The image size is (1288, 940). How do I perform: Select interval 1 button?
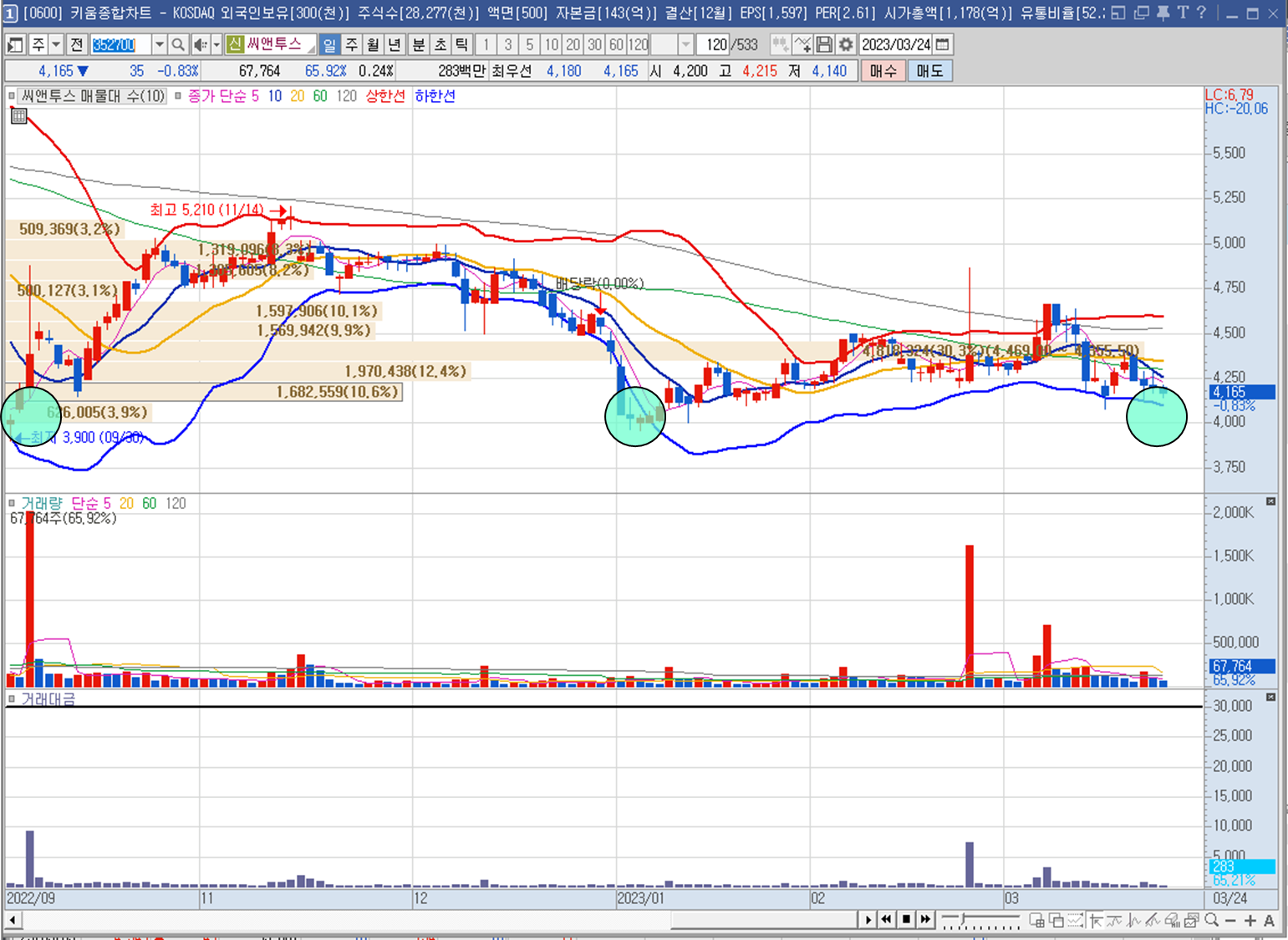coord(486,45)
